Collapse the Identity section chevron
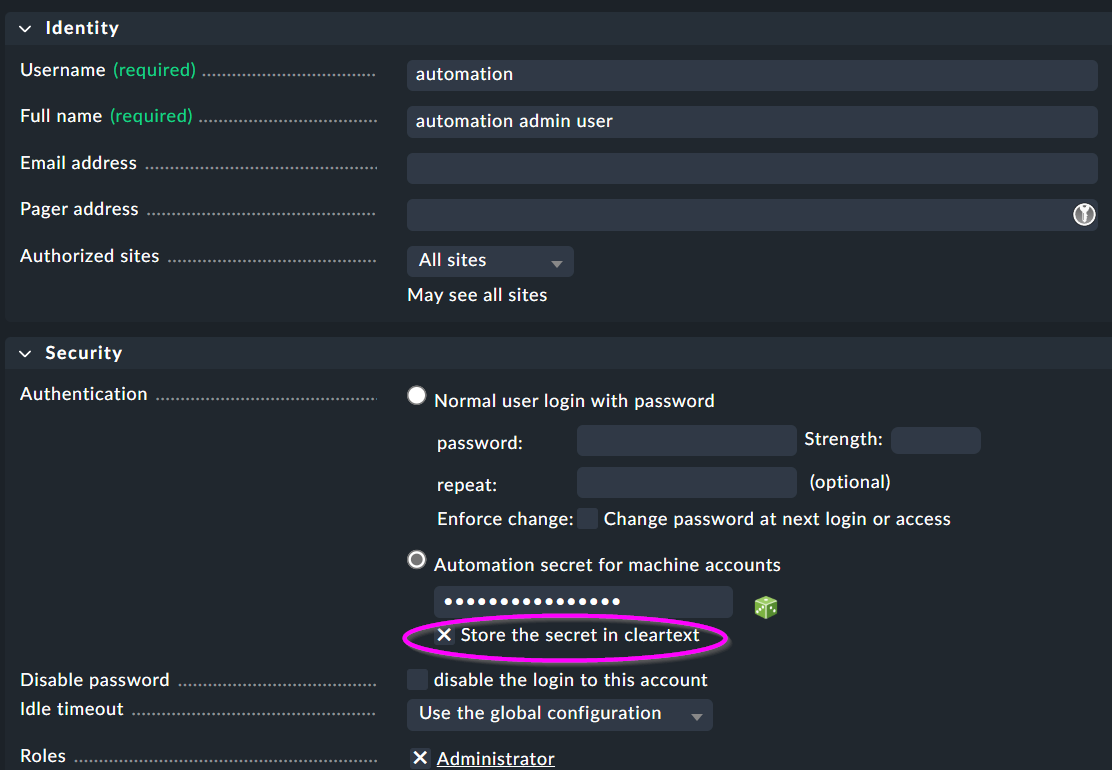Screen dimensions: 1112x770 click(25, 29)
